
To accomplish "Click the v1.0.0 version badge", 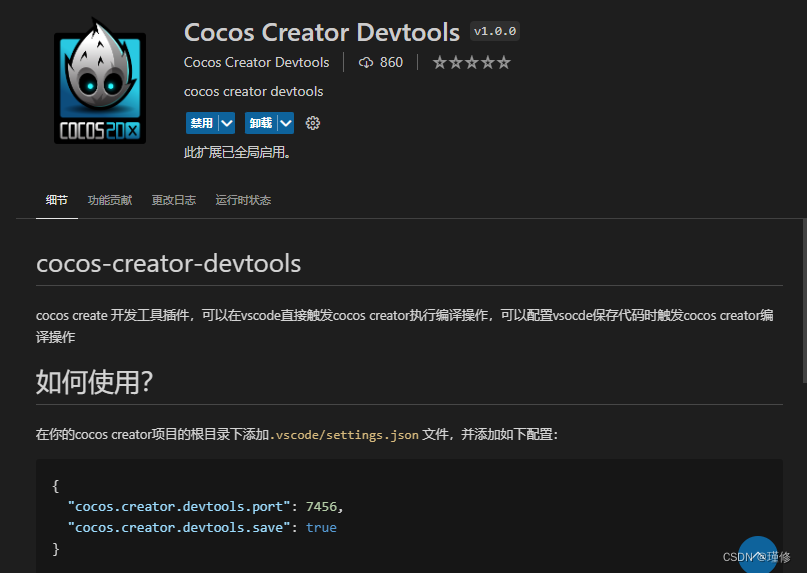I will [495, 31].
